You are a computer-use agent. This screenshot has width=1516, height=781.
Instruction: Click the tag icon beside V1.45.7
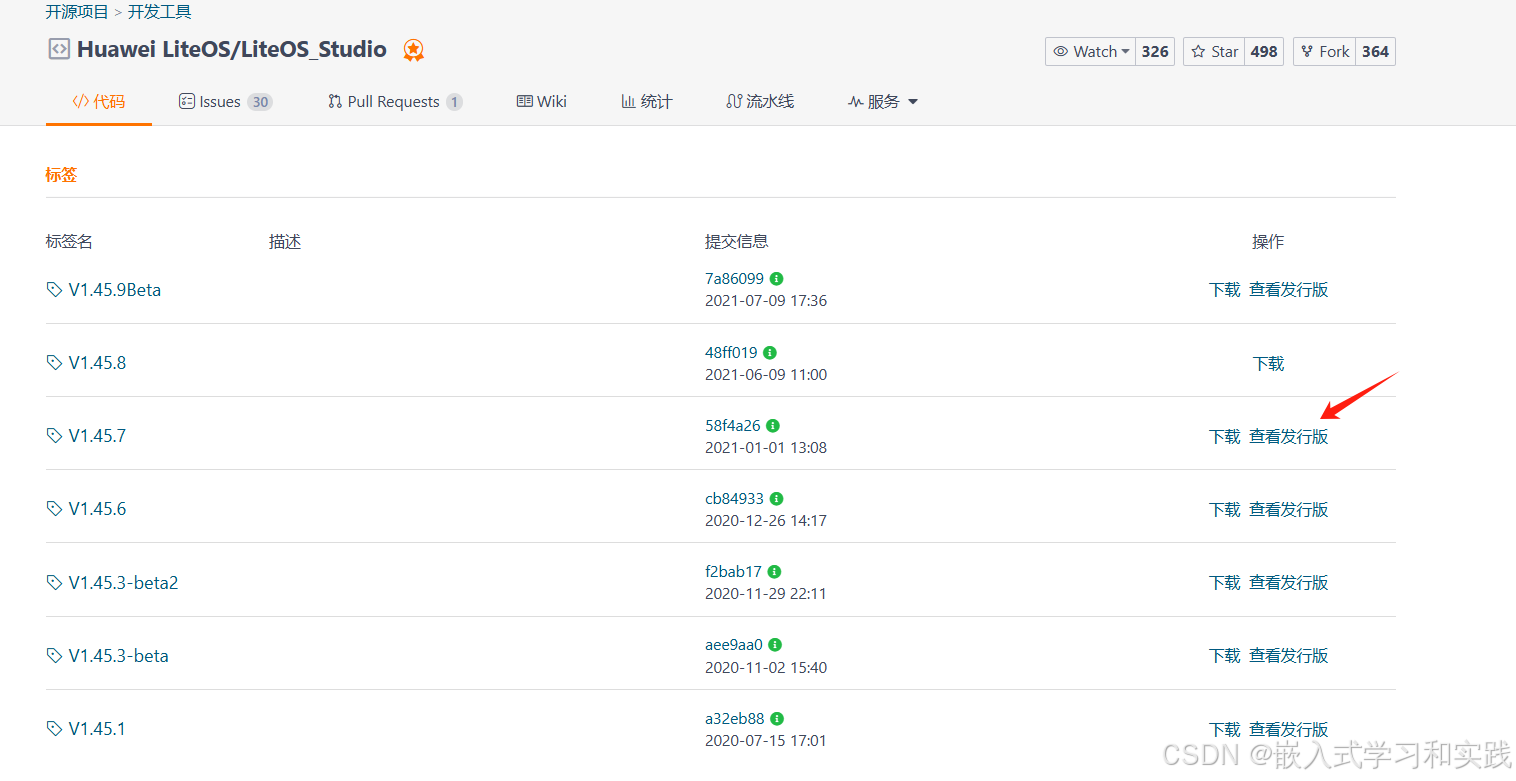54,436
